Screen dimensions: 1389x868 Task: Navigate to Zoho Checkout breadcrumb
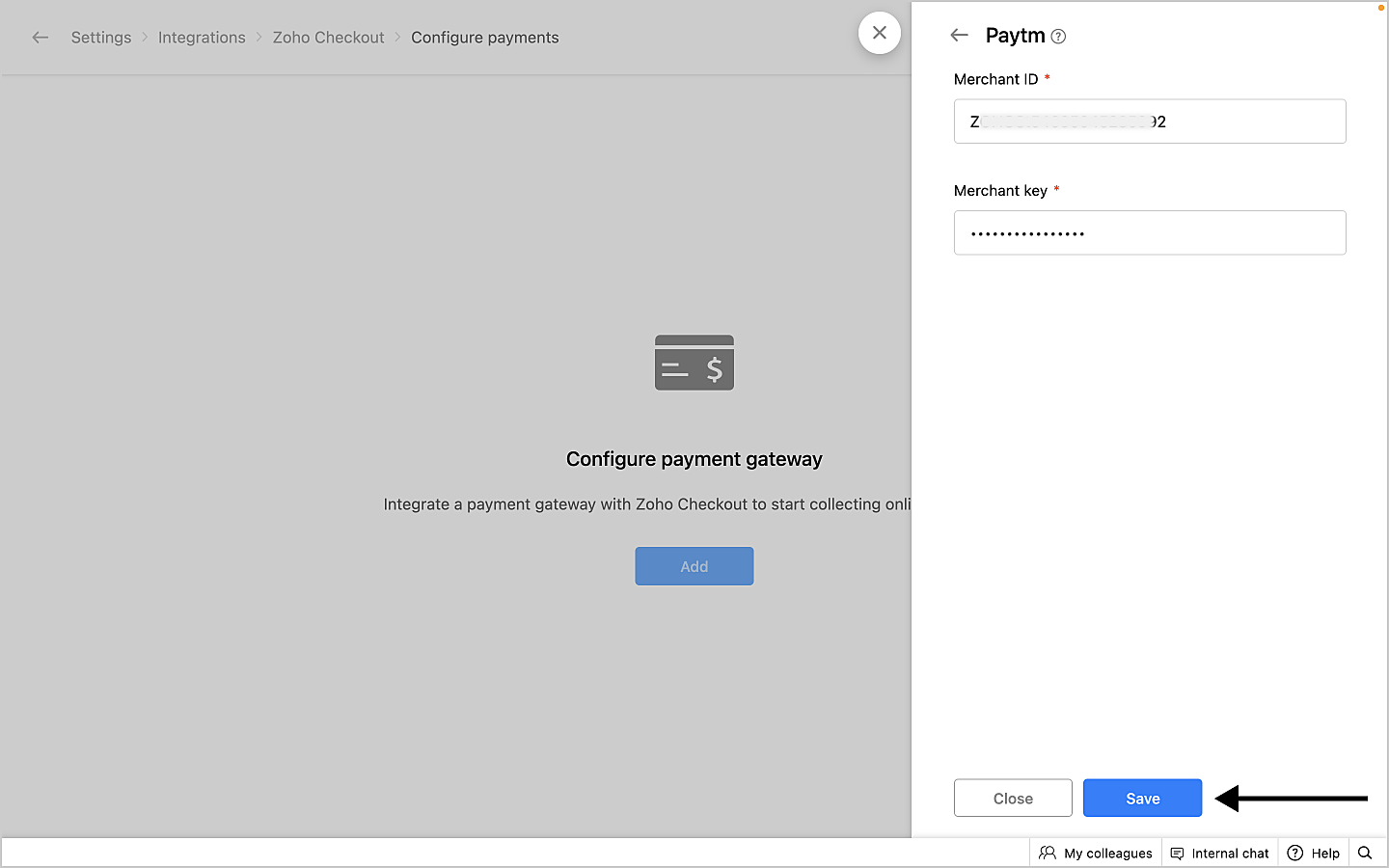(328, 38)
